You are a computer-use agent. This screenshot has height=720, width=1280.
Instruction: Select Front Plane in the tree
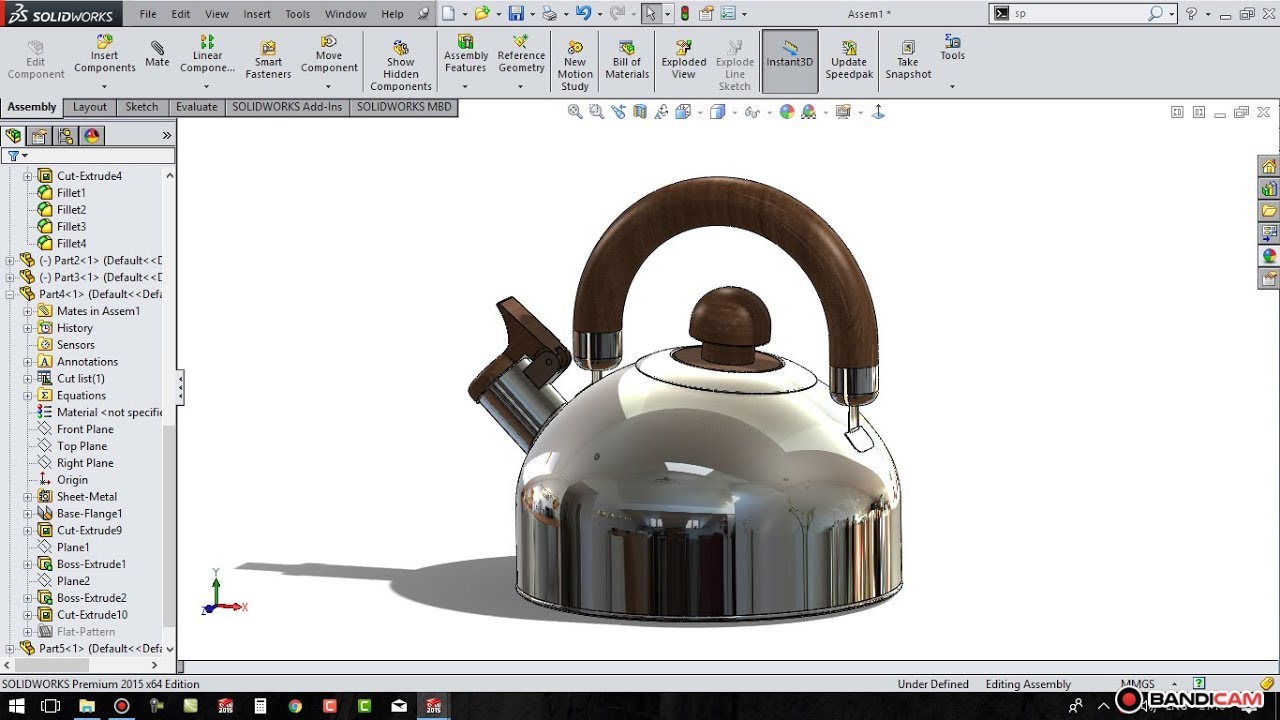85,429
